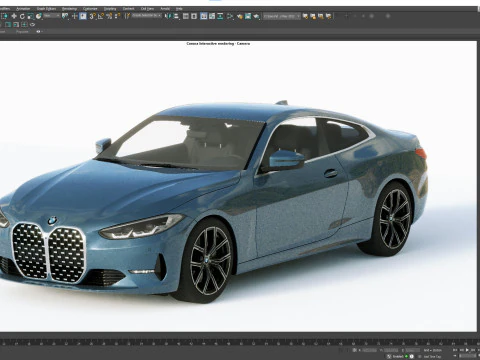Screen dimensions: 480x360
Task: Open the Schematic View icon
Action: coord(220,16)
